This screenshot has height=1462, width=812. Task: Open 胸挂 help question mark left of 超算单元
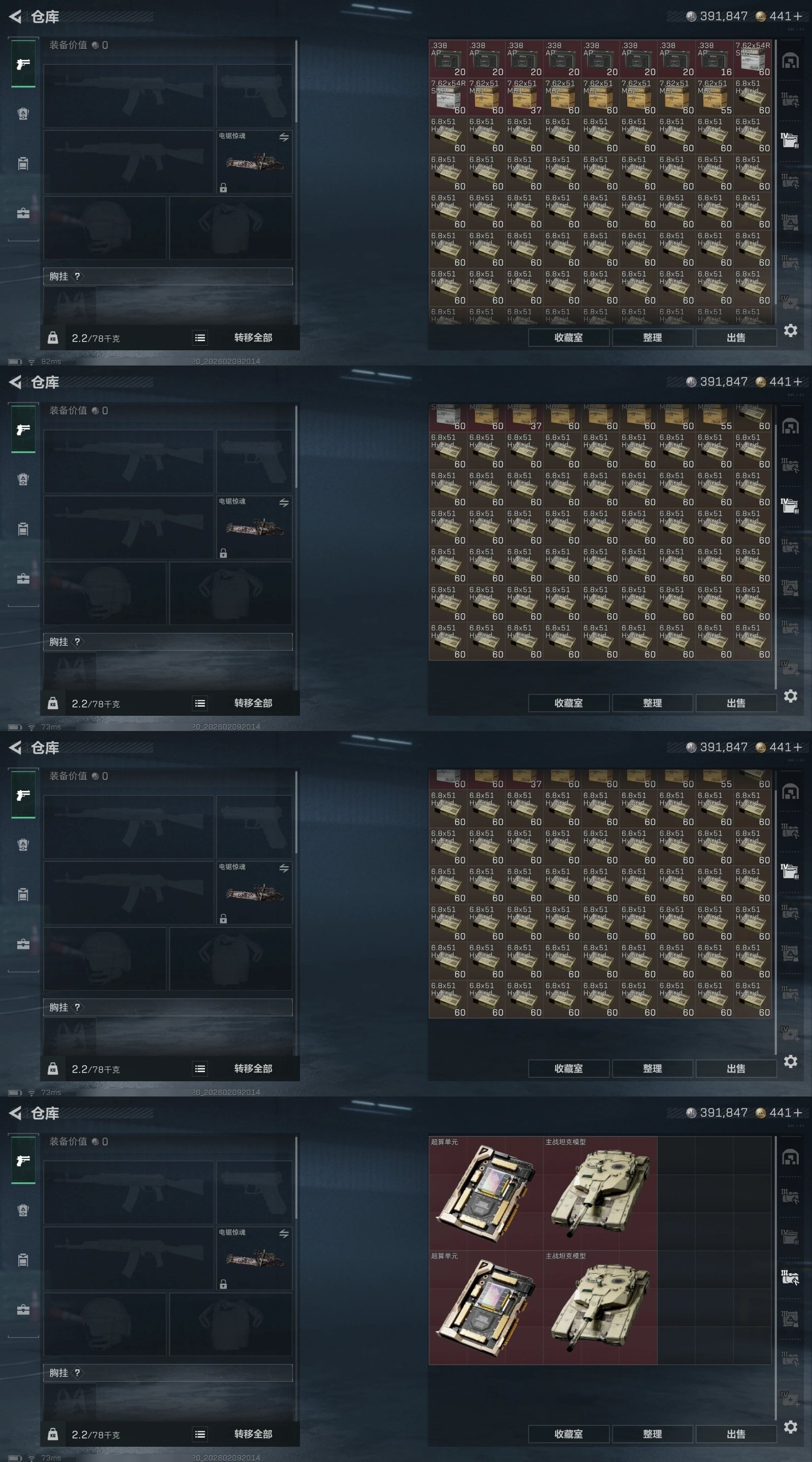[x=77, y=1373]
